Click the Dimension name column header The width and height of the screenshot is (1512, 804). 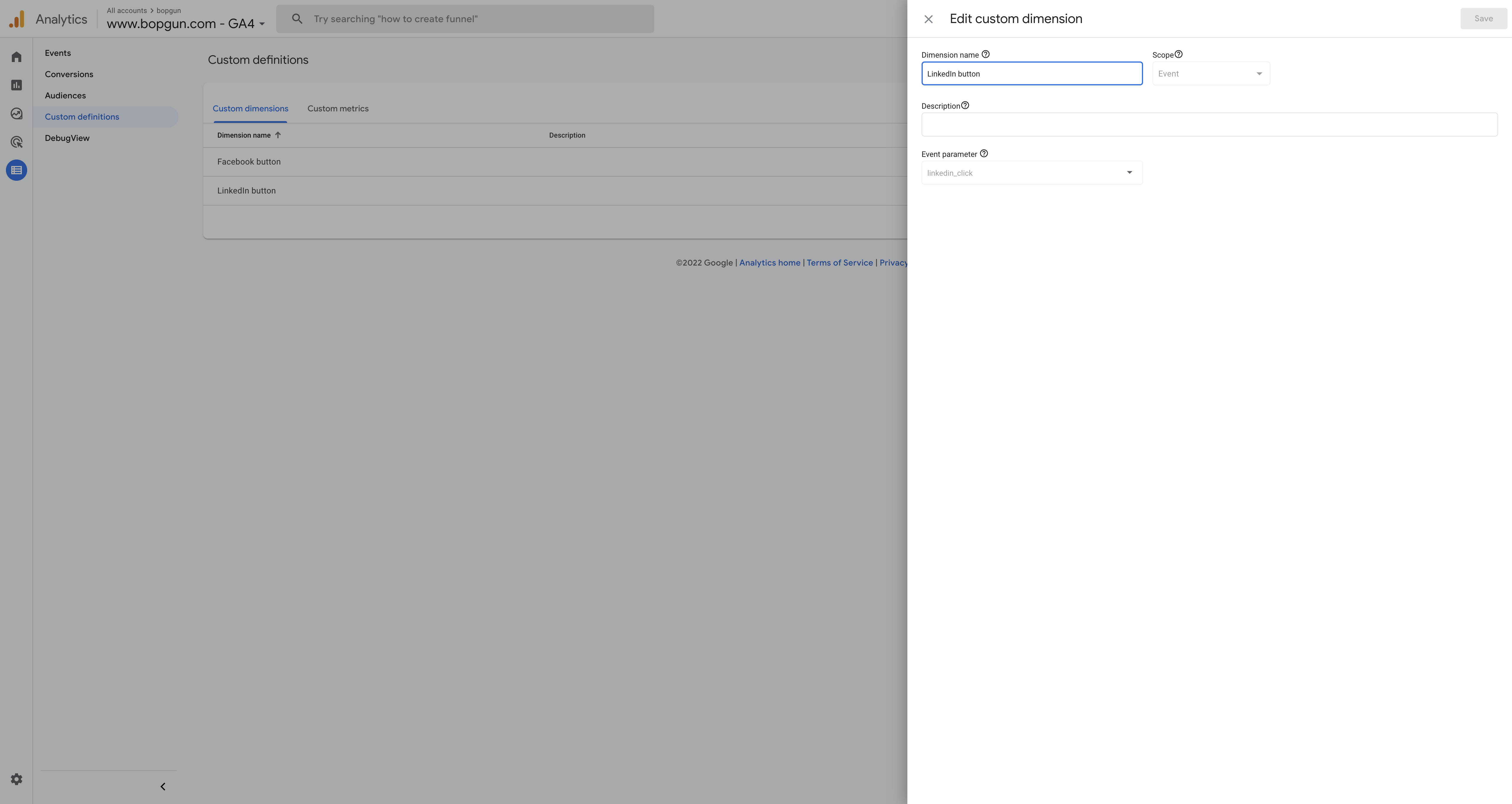(244, 136)
